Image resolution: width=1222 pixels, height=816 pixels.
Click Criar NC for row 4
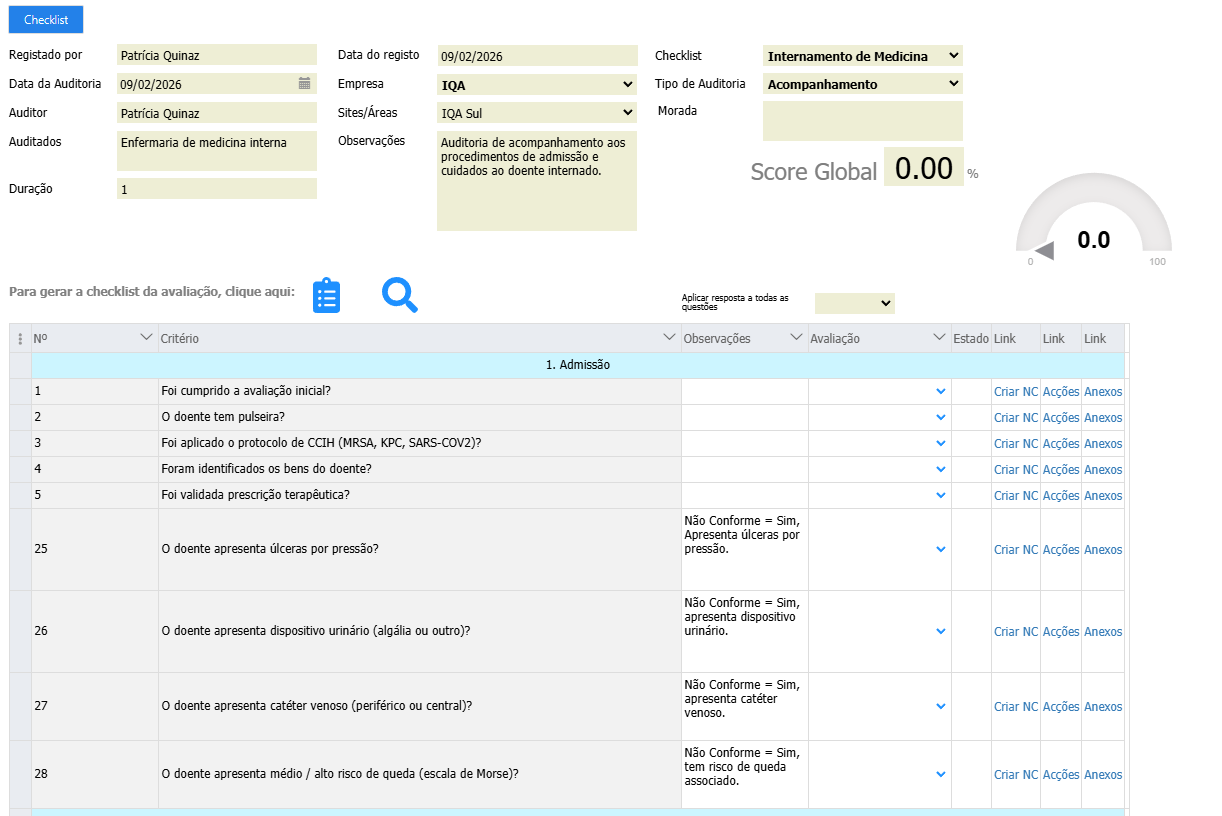click(x=1015, y=470)
